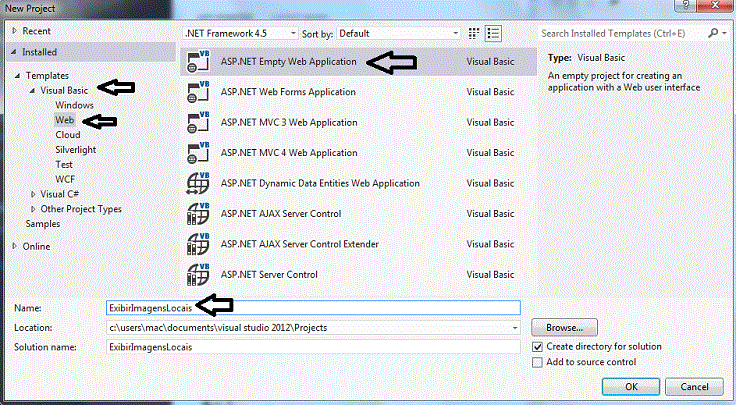
Task: Click the Browse... button
Action: coord(564,328)
